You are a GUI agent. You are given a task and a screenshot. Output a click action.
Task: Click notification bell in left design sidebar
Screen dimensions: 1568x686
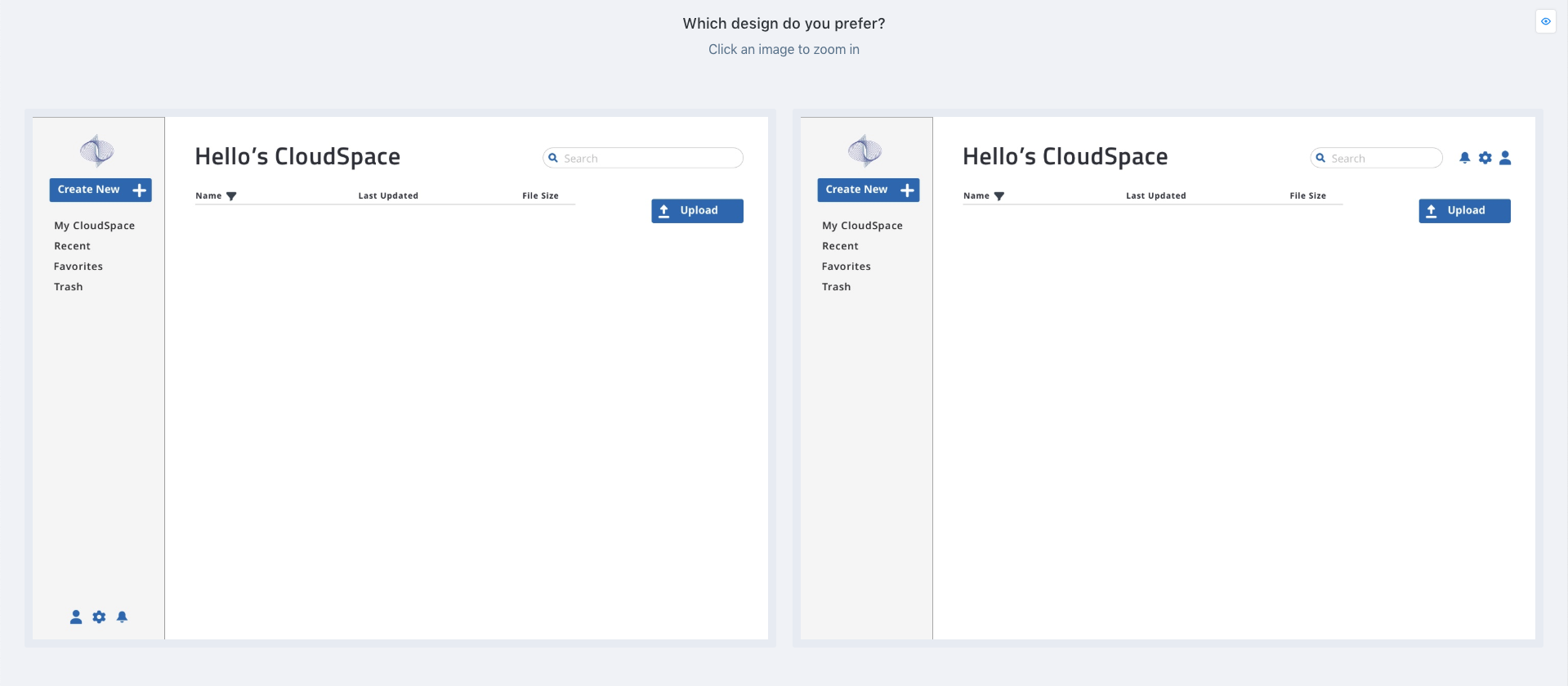[x=122, y=617]
